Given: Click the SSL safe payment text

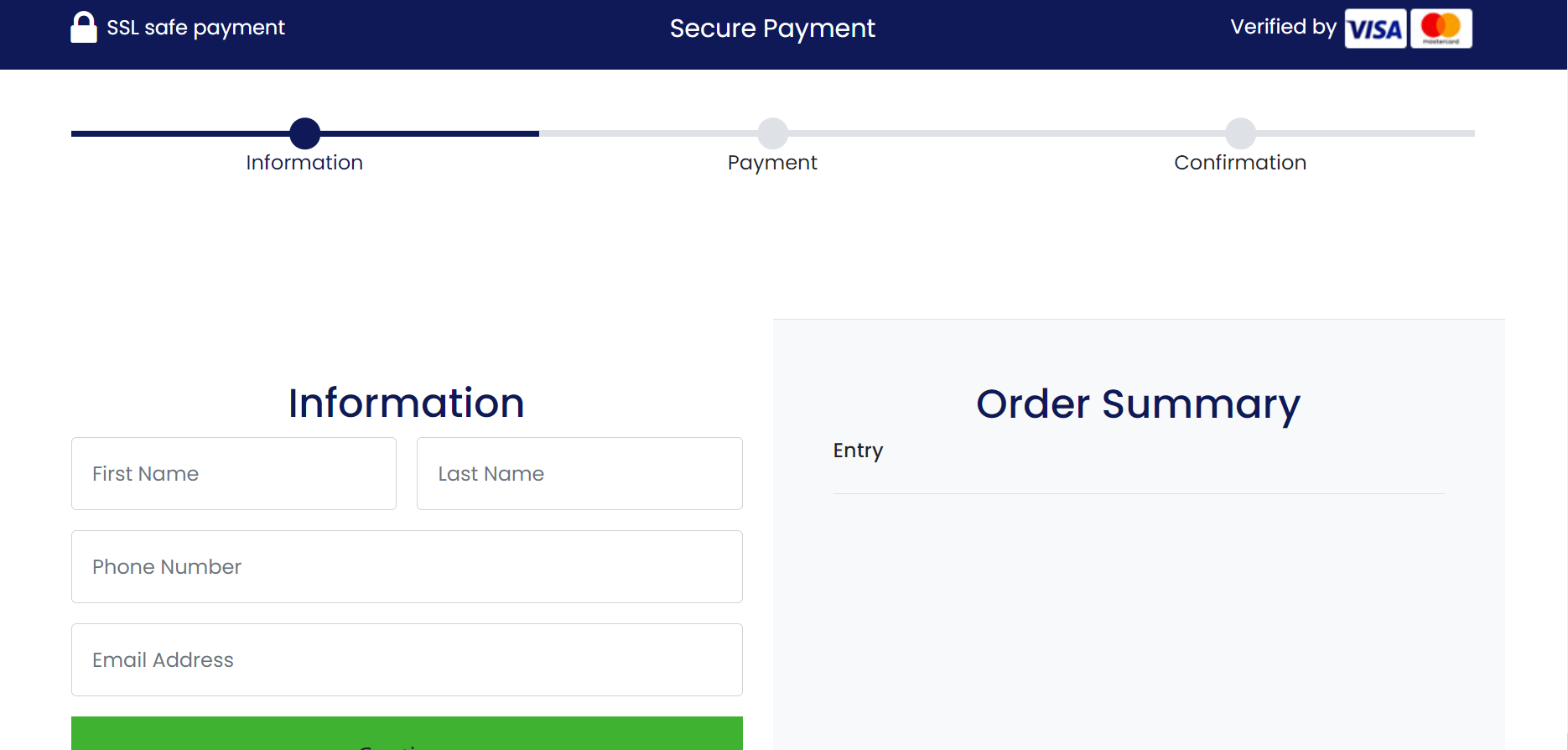Looking at the screenshot, I should coord(195,28).
